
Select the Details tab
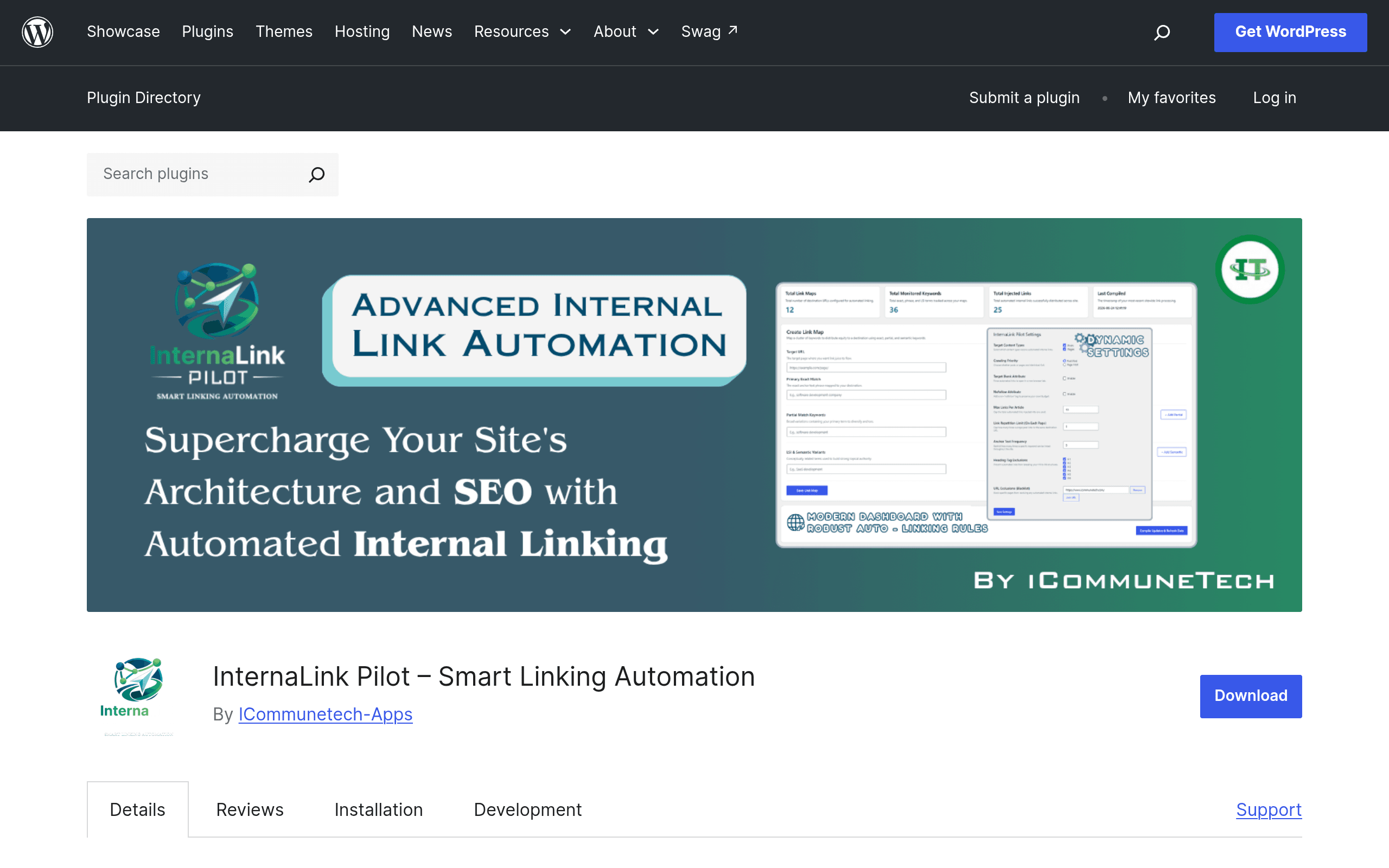click(138, 809)
